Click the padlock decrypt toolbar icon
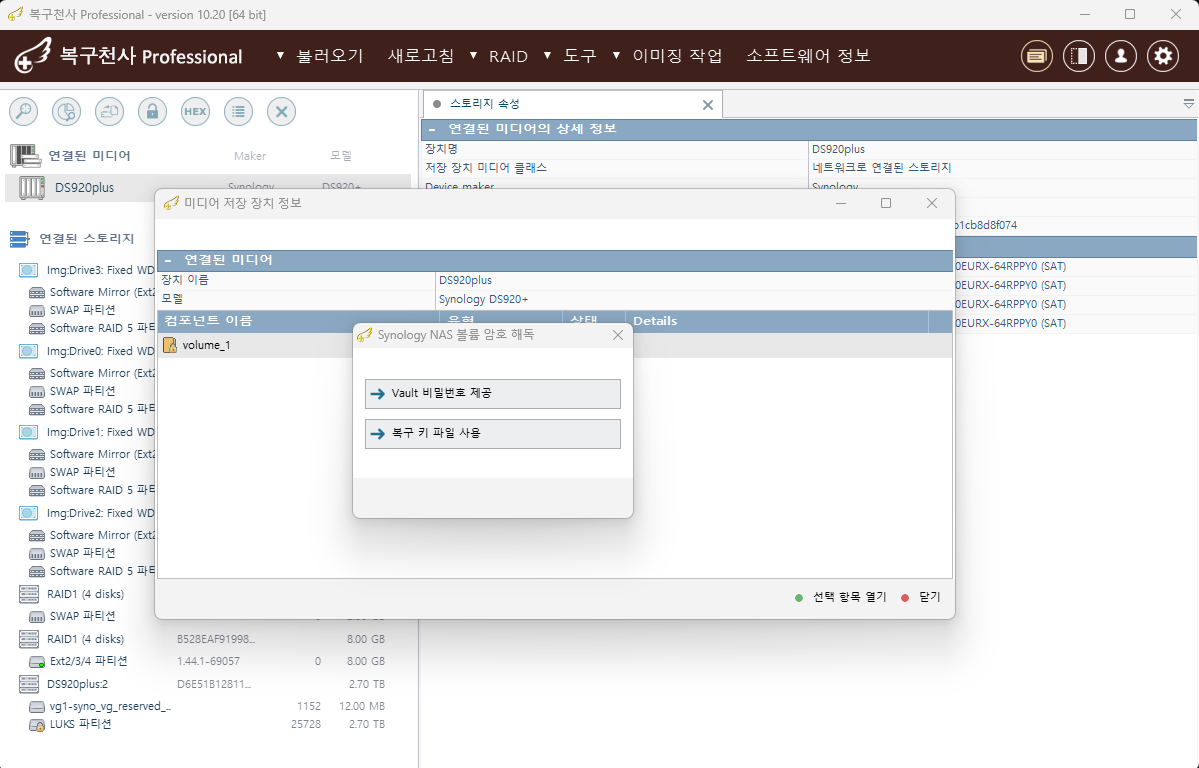The image size is (1199, 768). (152, 112)
